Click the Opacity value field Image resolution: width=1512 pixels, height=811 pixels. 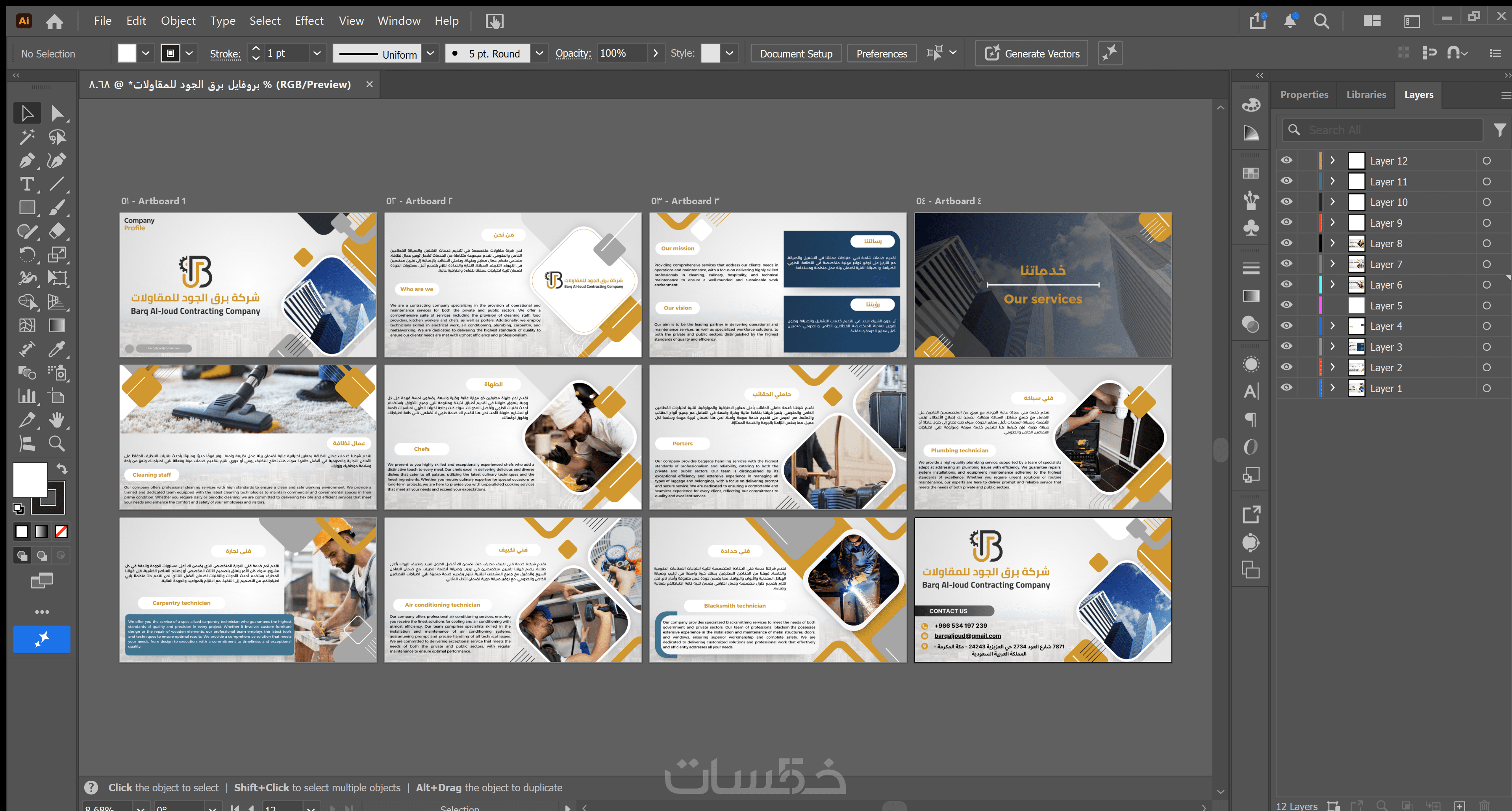(x=622, y=54)
